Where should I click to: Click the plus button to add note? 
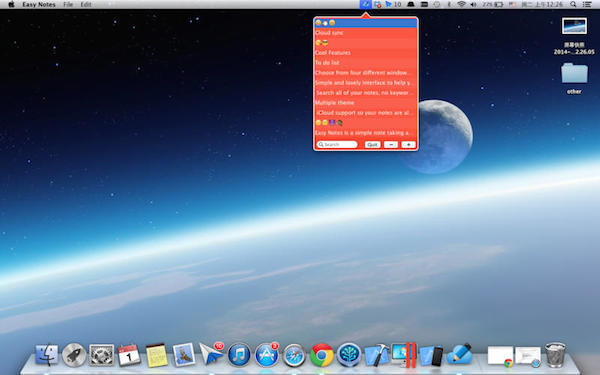coord(408,145)
